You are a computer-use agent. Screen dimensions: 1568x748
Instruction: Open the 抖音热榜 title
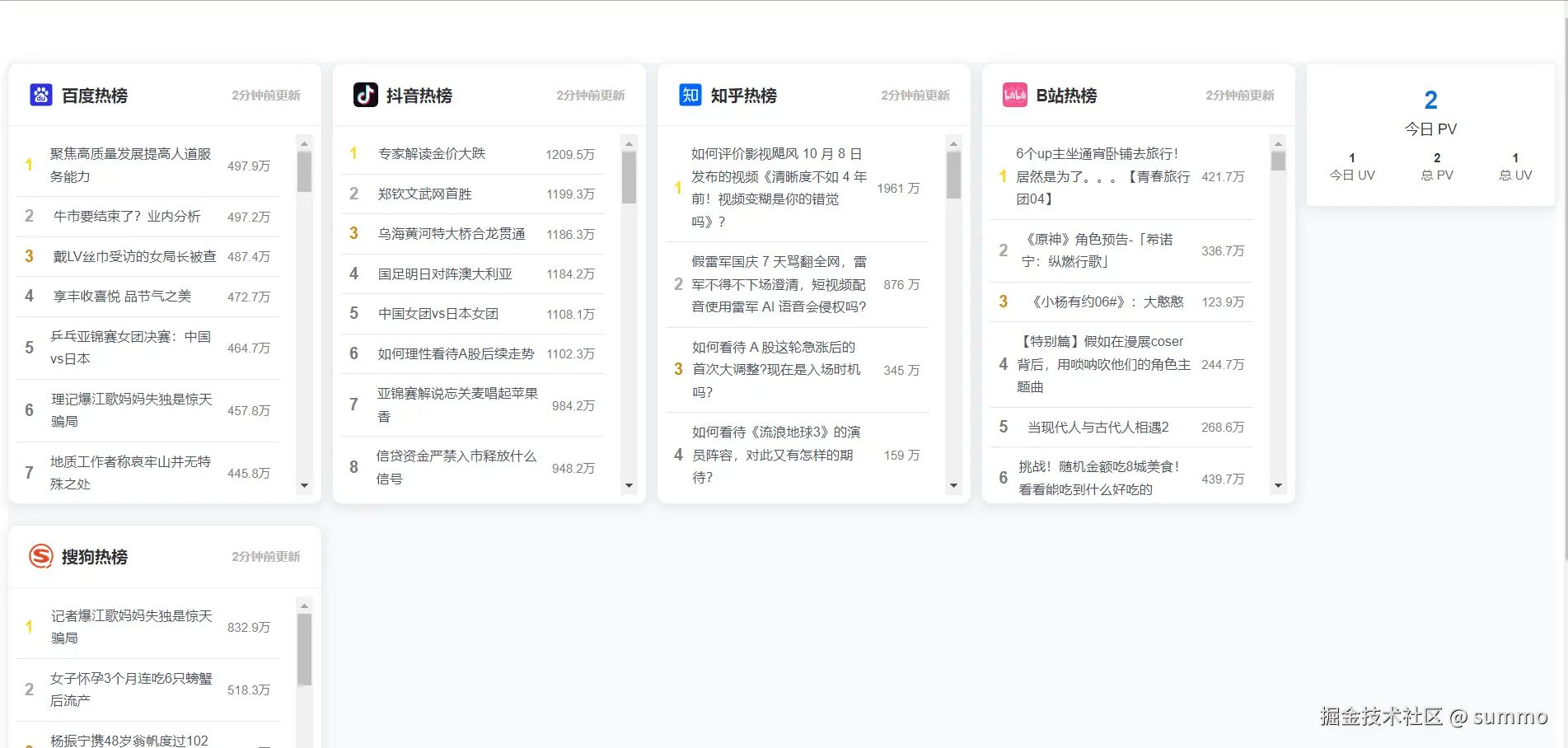419,96
